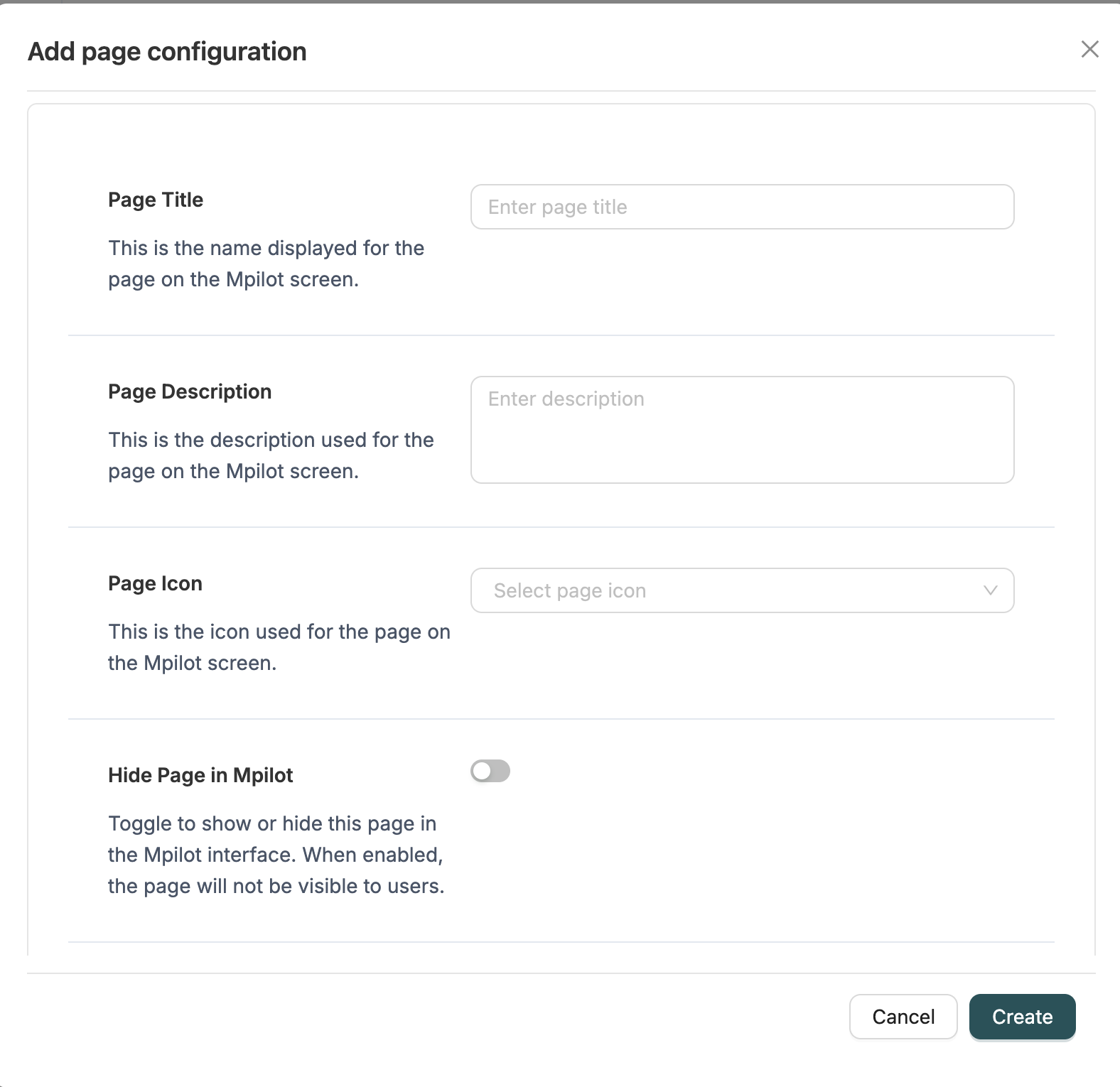Close the Add page configuration dialog
Screen dimensions: 1120x1087
coord(1089,50)
